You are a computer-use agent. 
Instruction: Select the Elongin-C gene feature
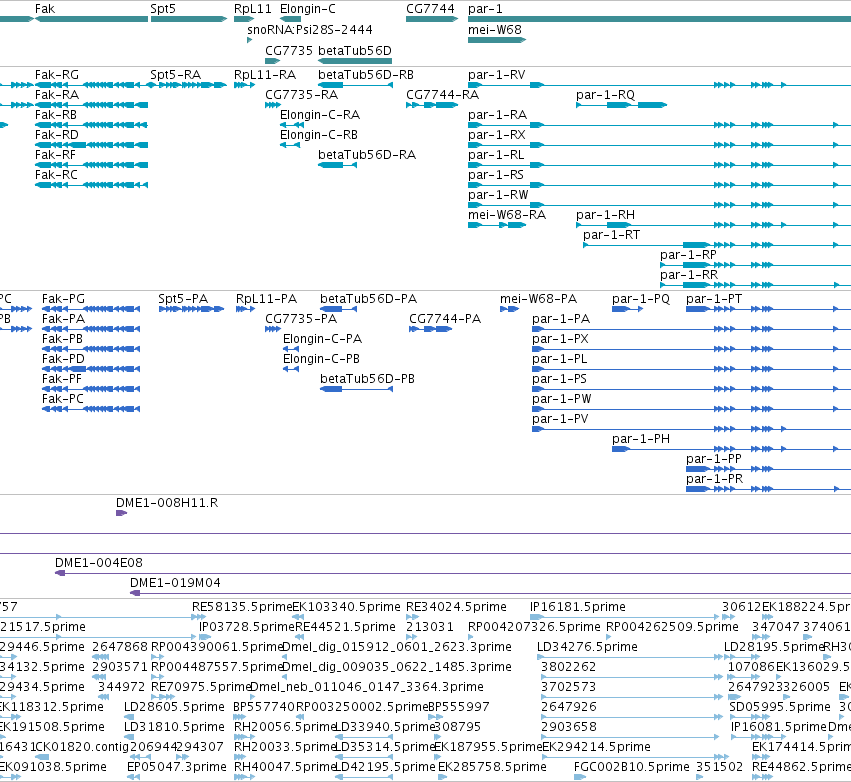[290, 19]
